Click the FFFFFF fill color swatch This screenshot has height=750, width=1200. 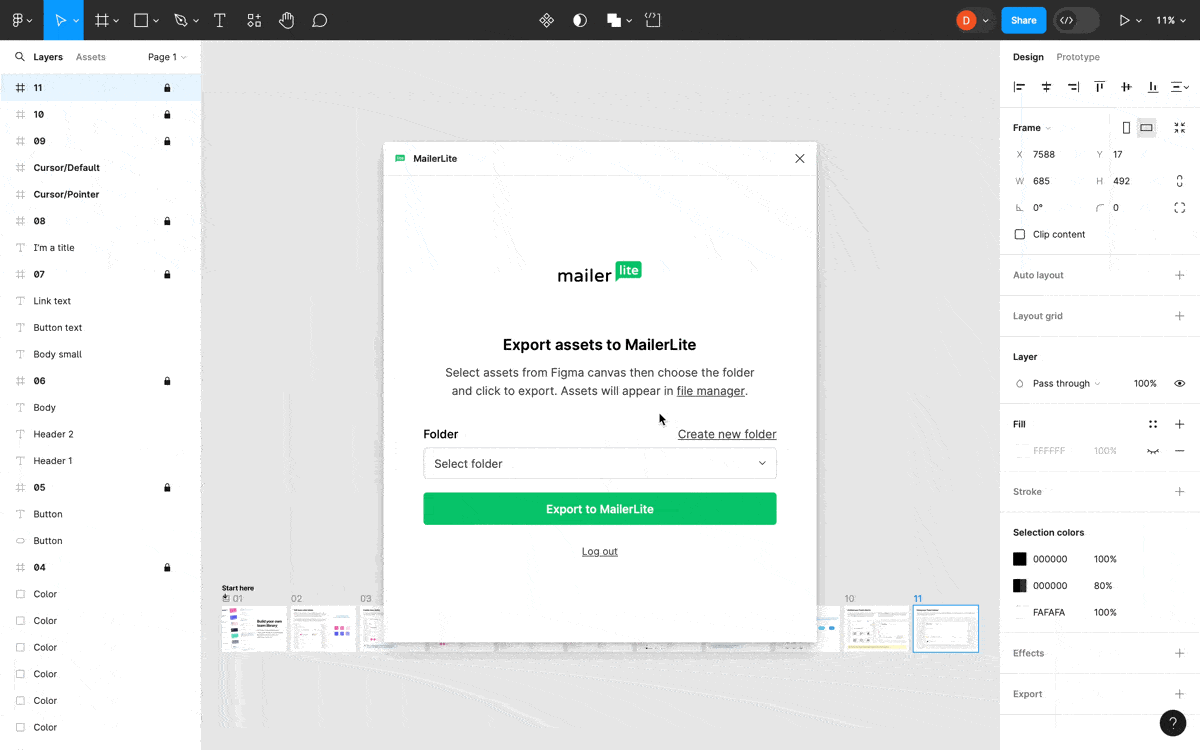[x=1020, y=451]
